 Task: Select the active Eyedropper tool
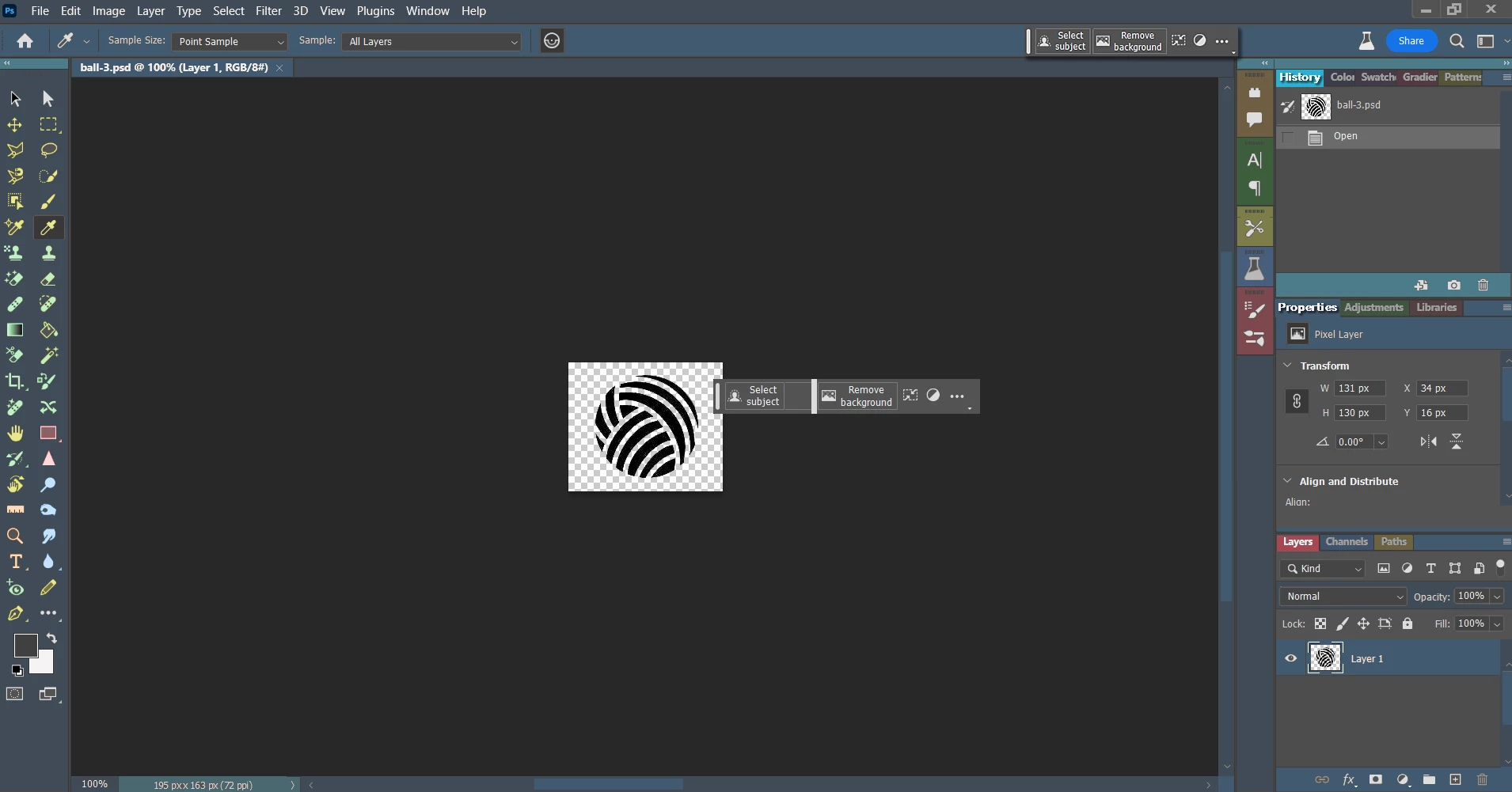(48, 228)
